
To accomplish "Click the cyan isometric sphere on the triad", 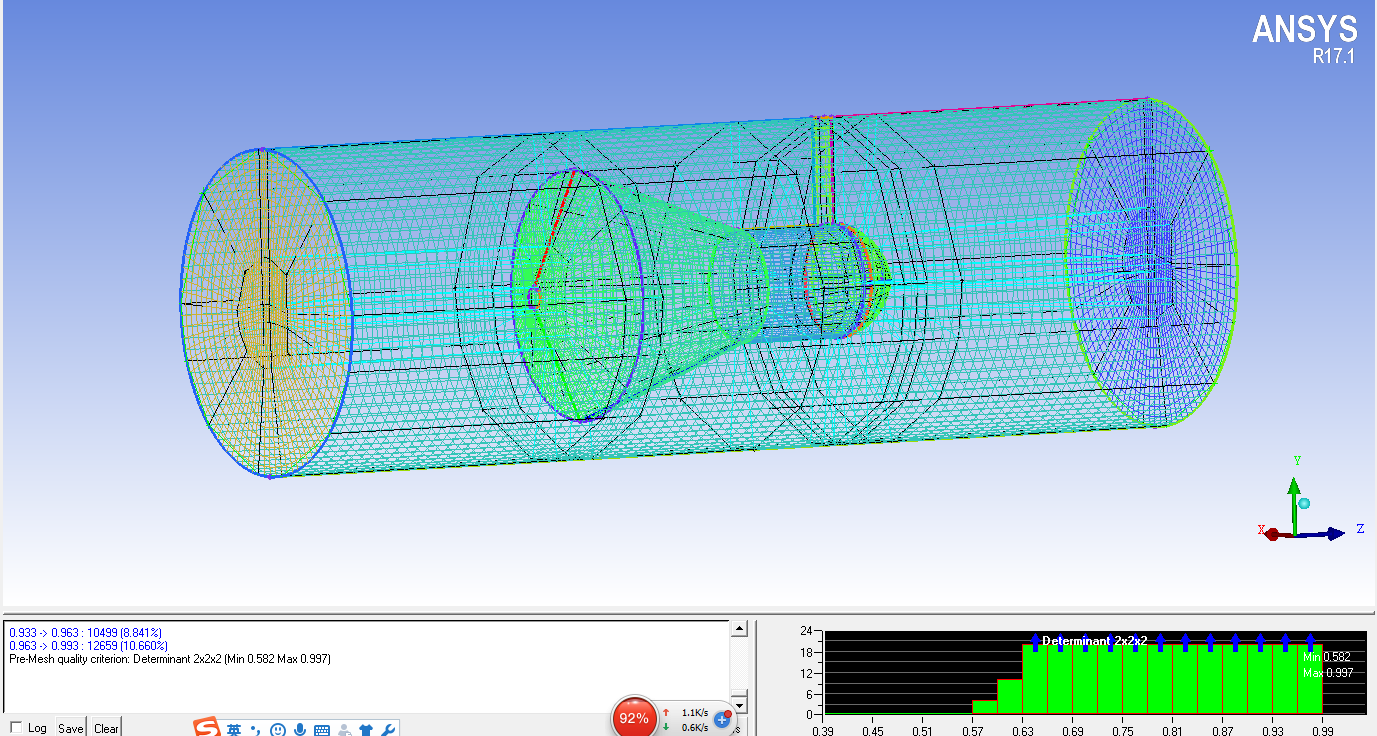I will click(1304, 503).
